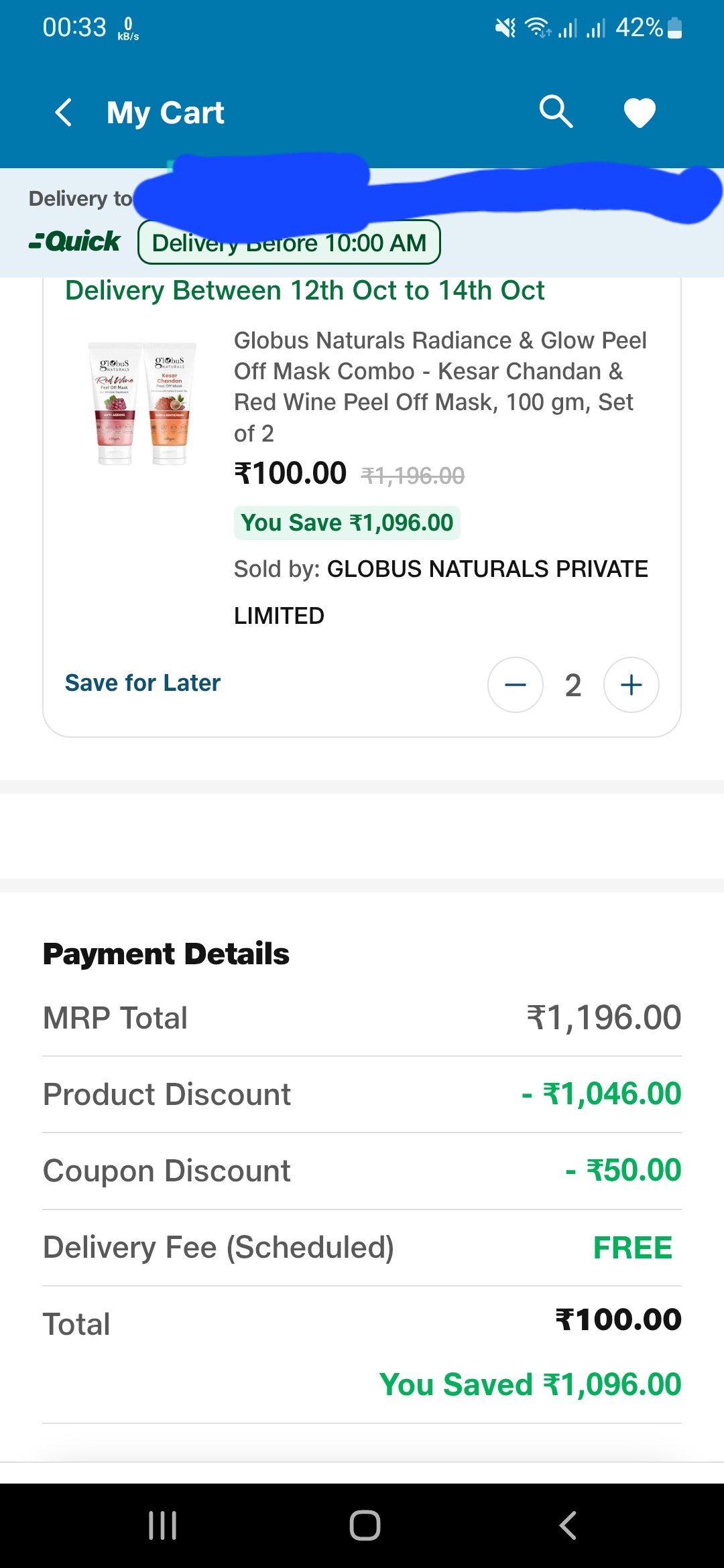Open search with the magnifier icon
Viewport: 724px width, 1568px height.
tap(556, 111)
